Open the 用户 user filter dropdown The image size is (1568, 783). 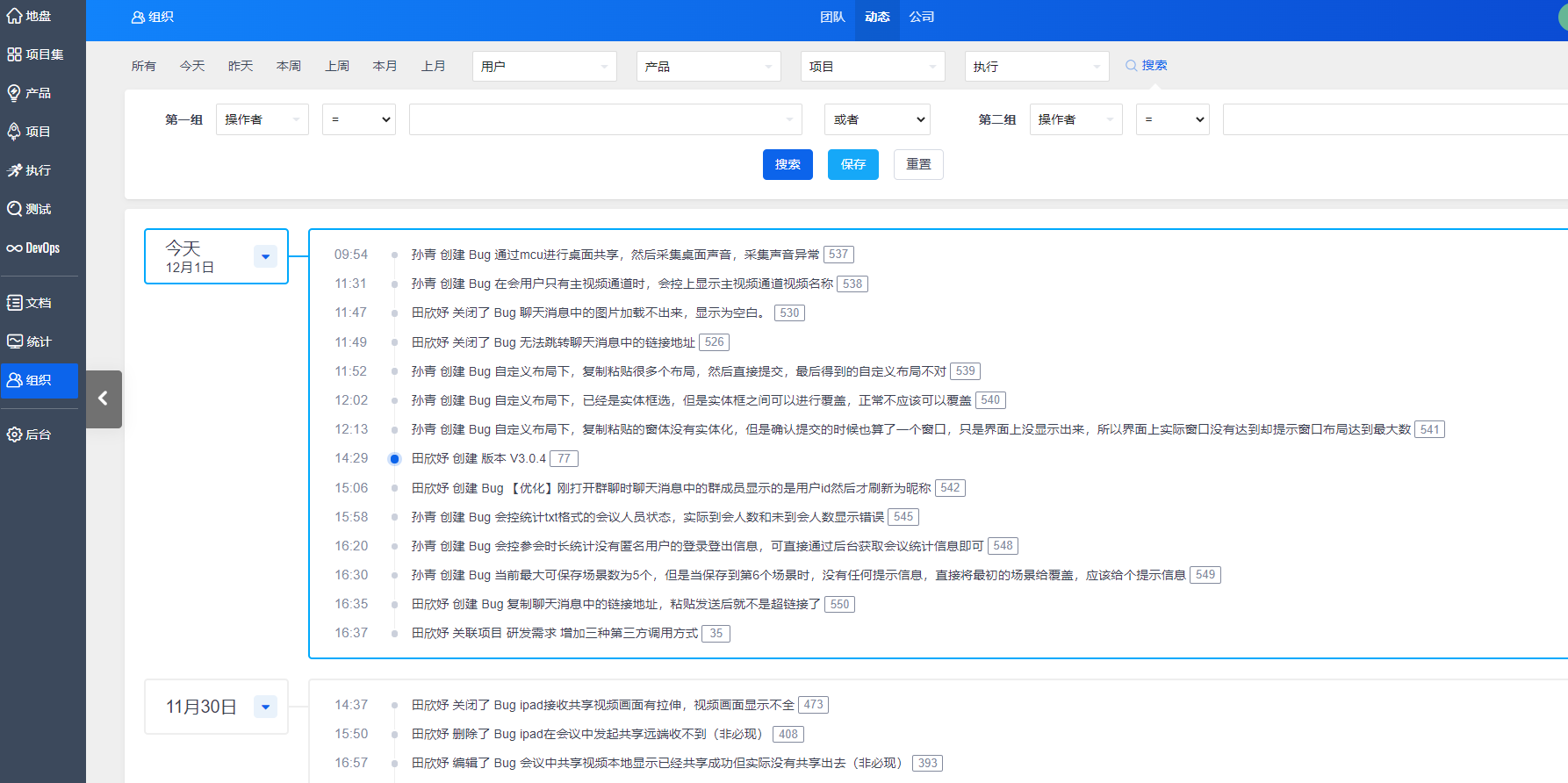(543, 67)
